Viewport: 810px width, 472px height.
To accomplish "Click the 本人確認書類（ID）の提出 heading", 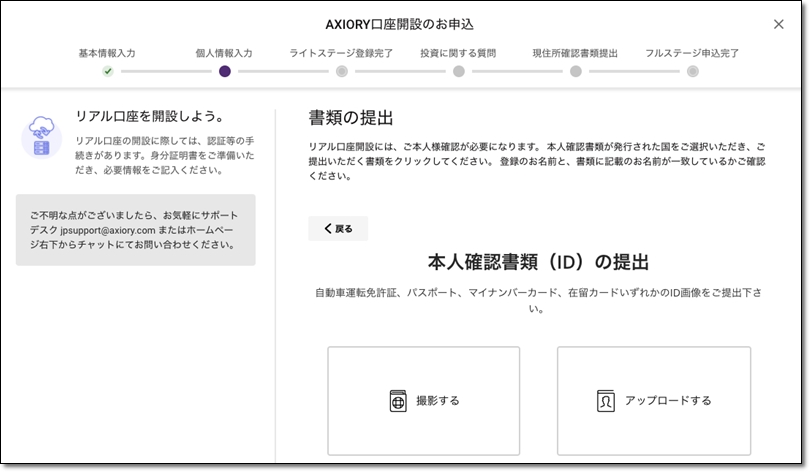I will click(x=538, y=262).
